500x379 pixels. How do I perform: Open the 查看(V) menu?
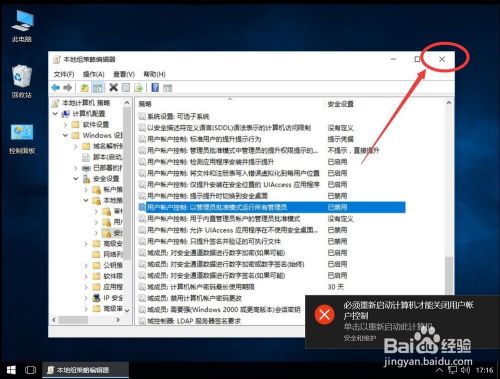(x=124, y=74)
